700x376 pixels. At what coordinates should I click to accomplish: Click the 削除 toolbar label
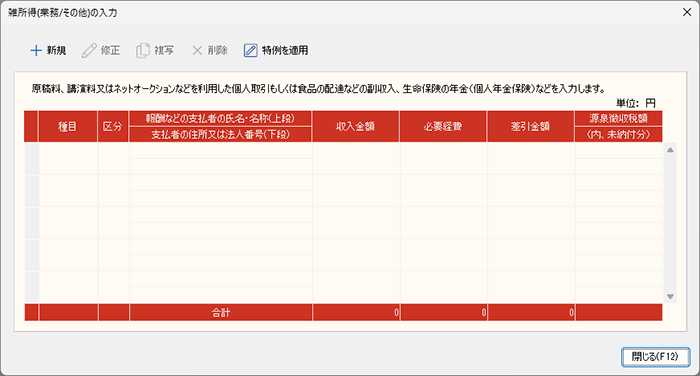click(217, 50)
